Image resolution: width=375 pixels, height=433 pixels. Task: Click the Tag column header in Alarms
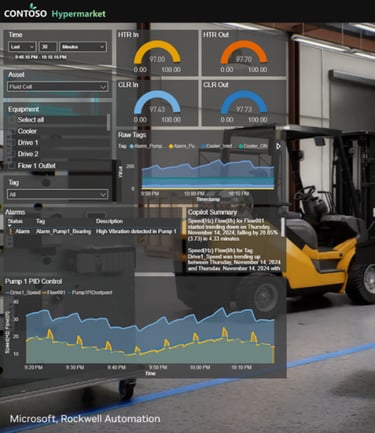pyautogui.click(x=40, y=221)
